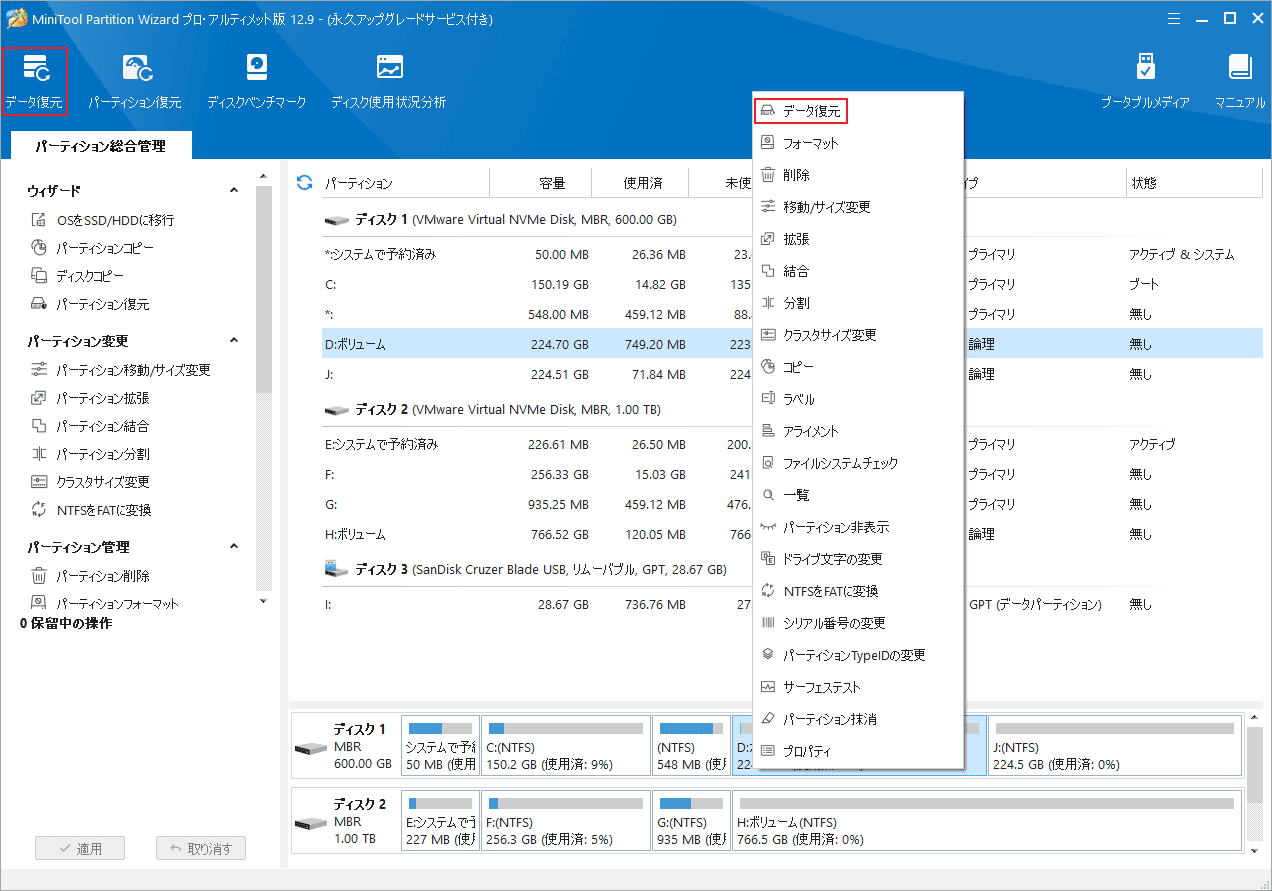Start OSをSSD/HDDに移行 wizard
This screenshot has width=1272, height=891.
coord(103,220)
